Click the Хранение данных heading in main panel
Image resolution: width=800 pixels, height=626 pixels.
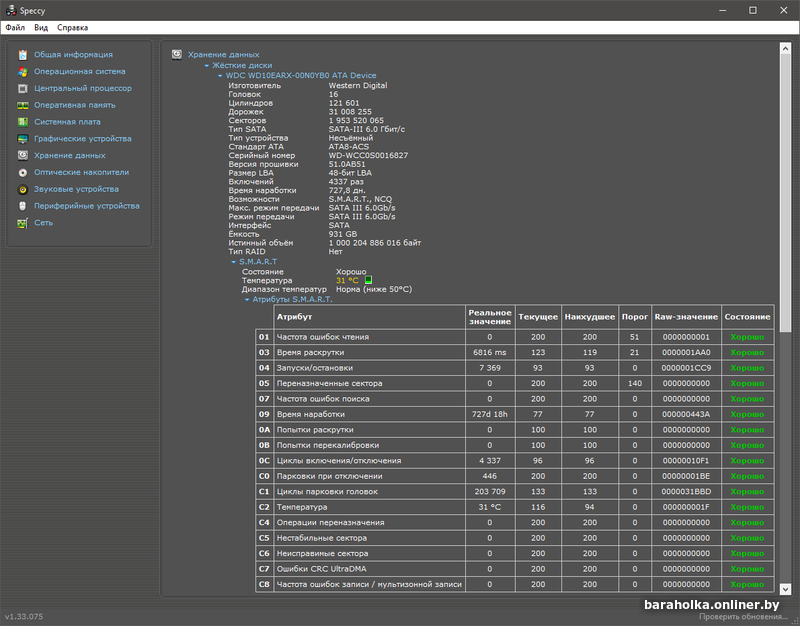(x=223, y=55)
